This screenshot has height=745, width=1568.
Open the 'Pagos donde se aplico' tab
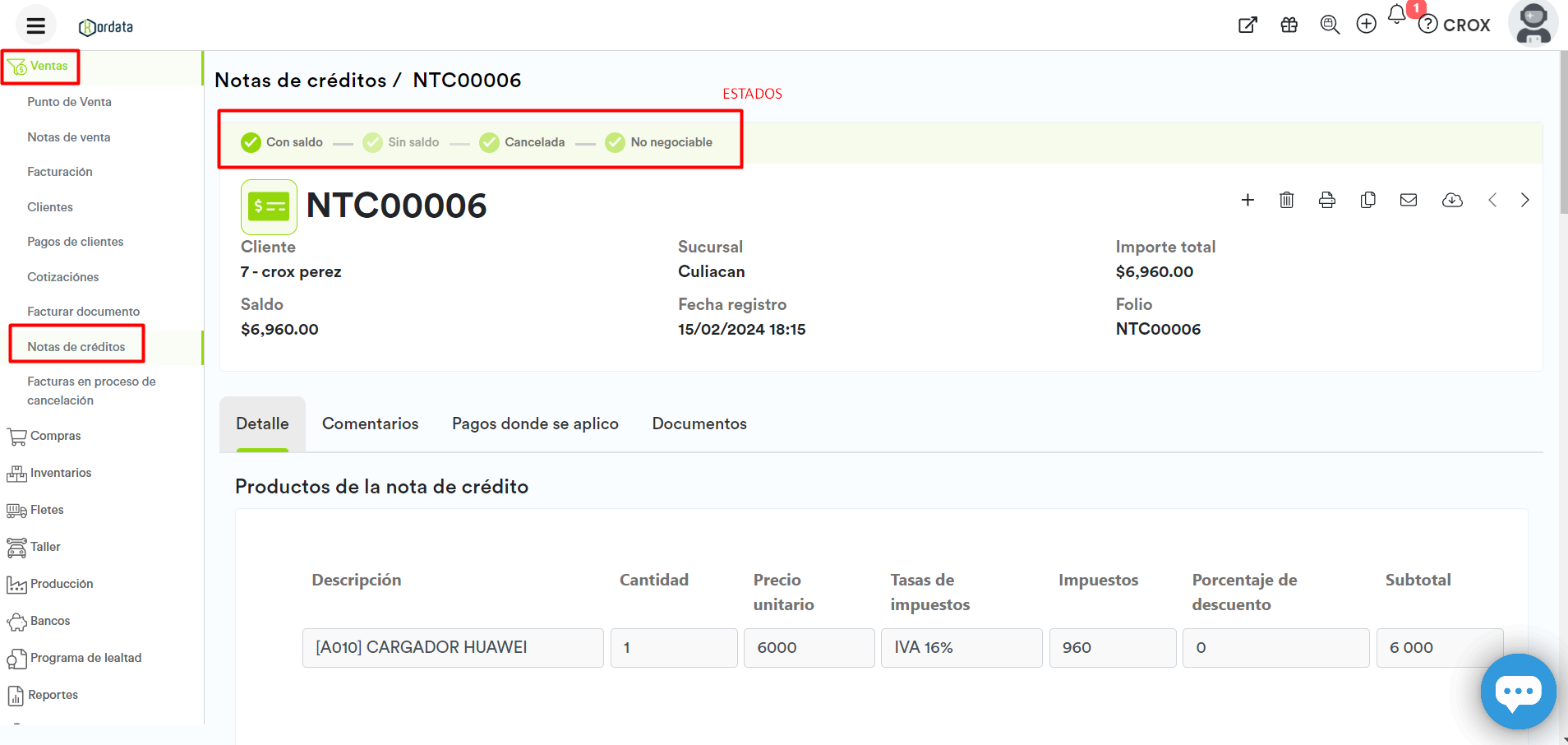tap(535, 423)
